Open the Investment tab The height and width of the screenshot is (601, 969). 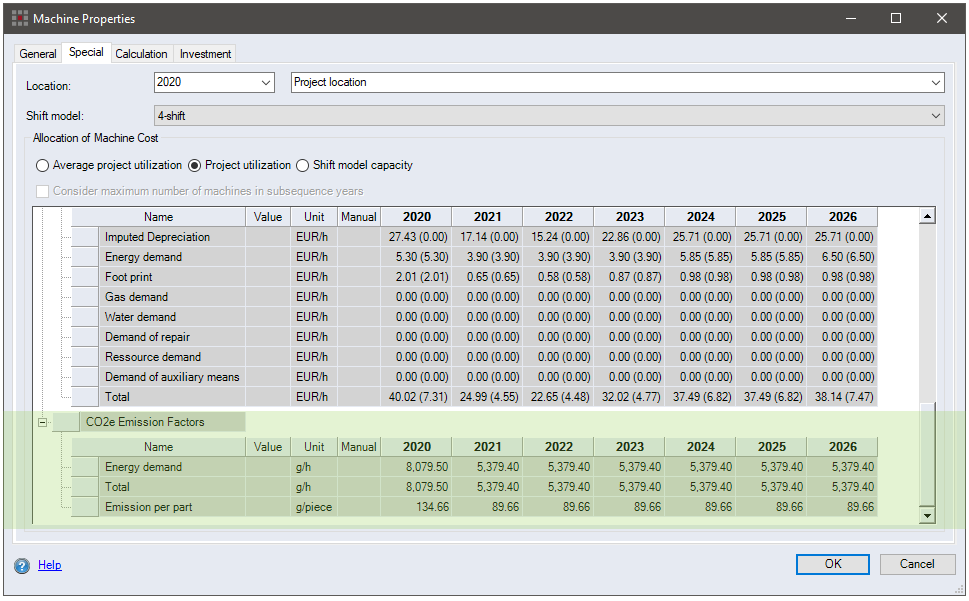point(205,54)
